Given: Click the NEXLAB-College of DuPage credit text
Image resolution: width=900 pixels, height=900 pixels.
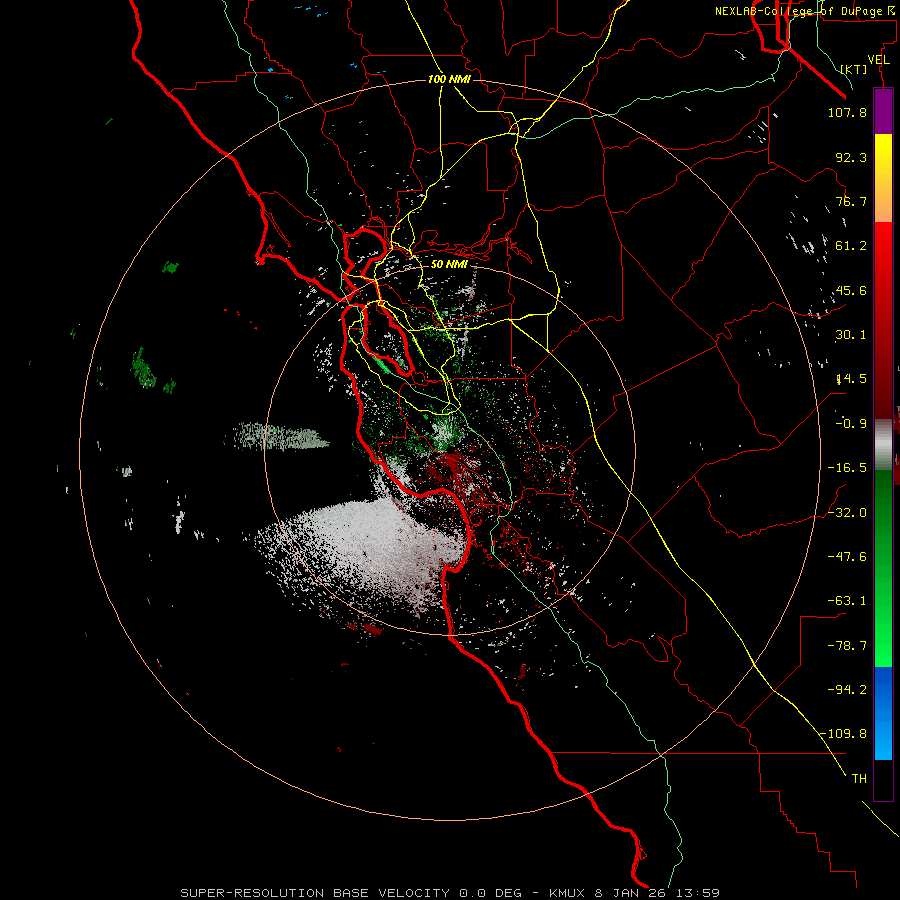Looking at the screenshot, I should (805, 11).
